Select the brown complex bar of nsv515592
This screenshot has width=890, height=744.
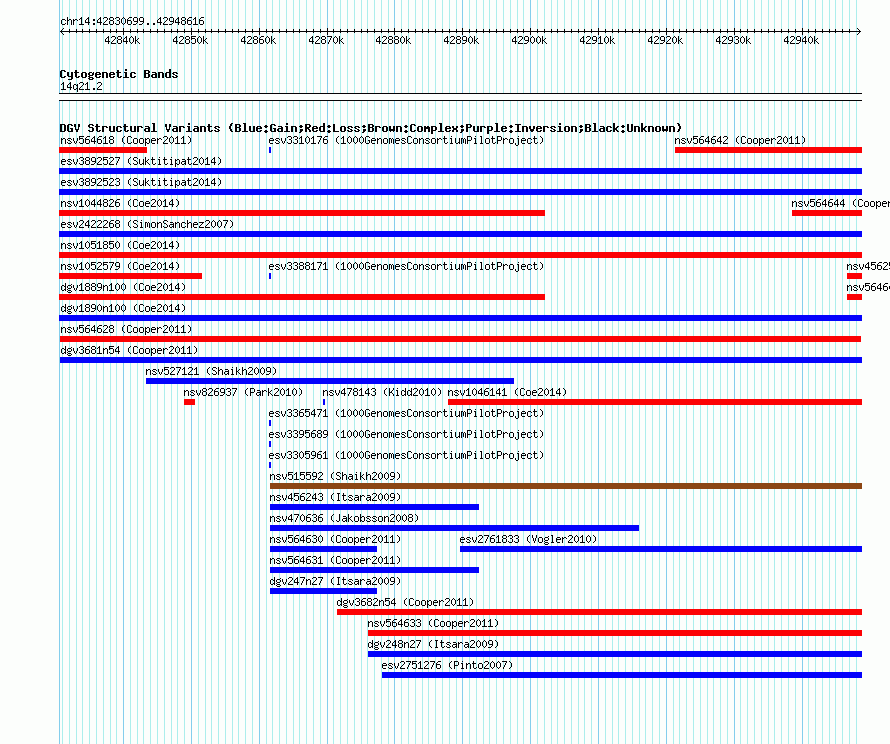pos(566,486)
